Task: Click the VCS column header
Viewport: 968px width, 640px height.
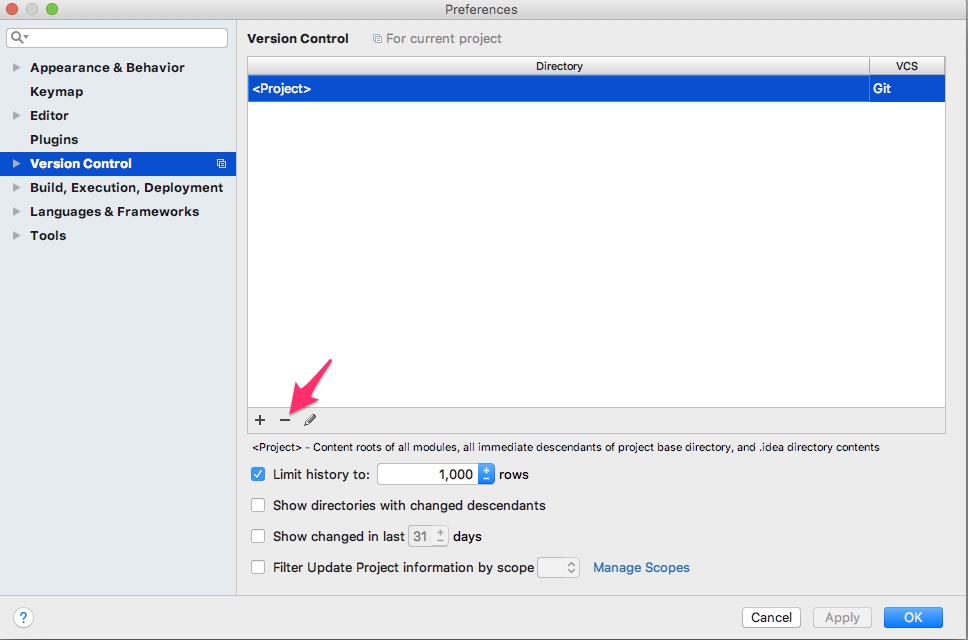Action: pyautogui.click(x=907, y=66)
